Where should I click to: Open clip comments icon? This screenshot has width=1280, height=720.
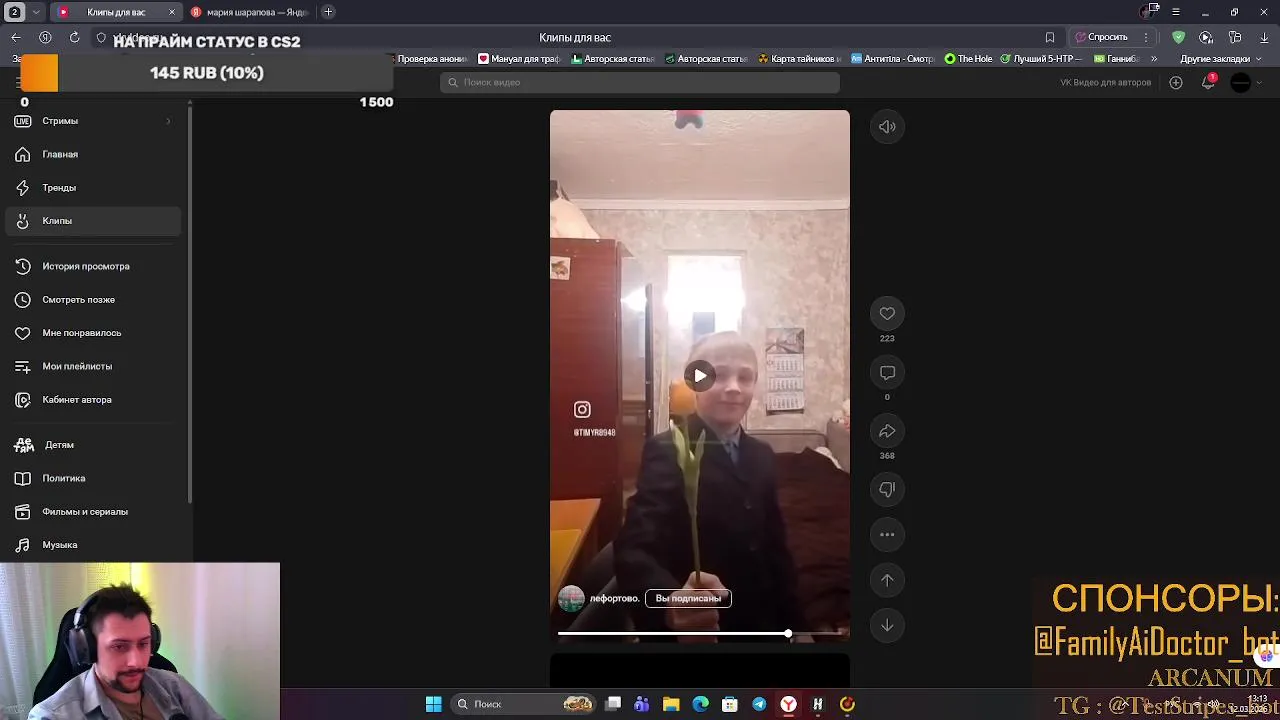click(x=887, y=372)
